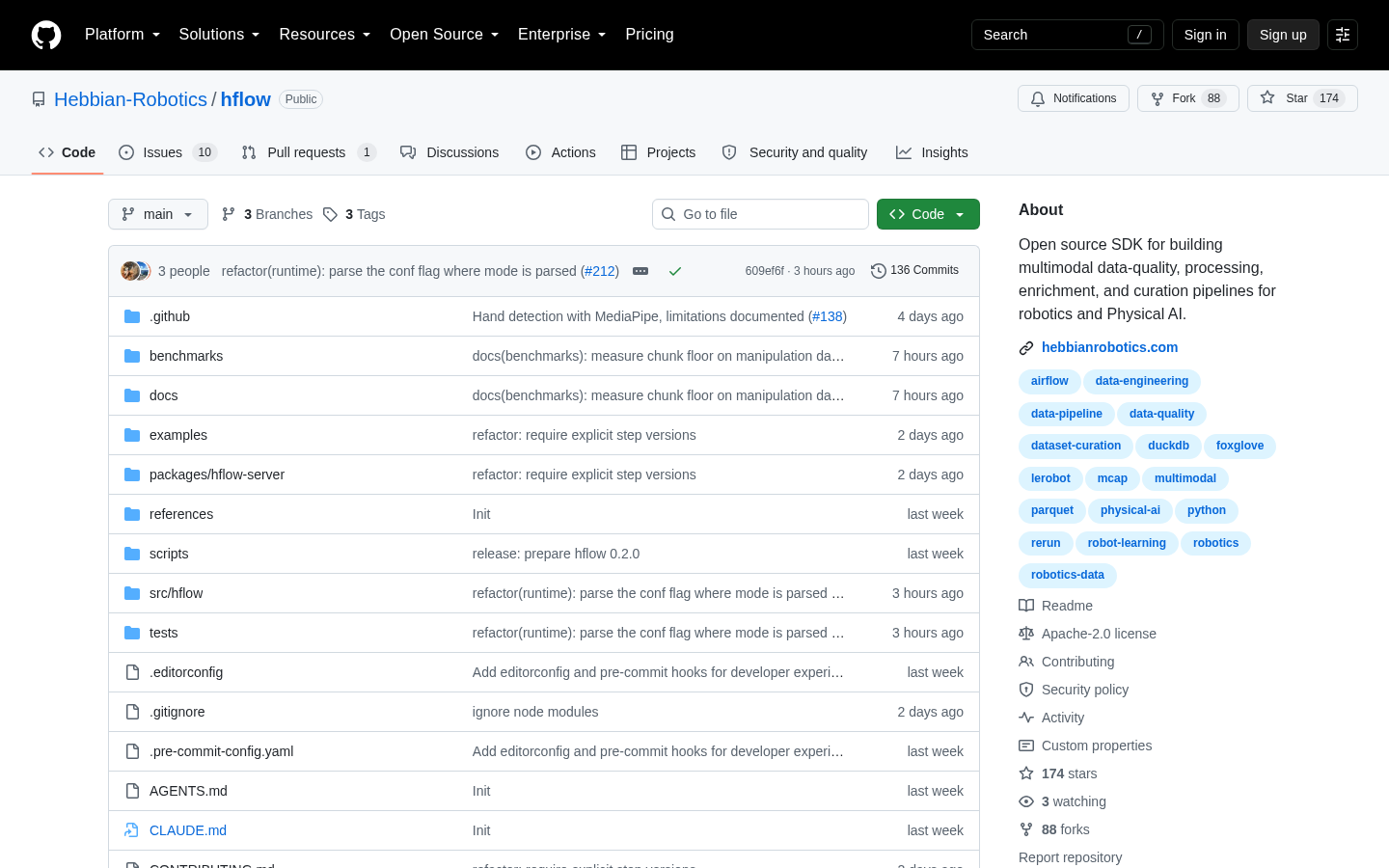Open pull request #212 link

[599, 271]
